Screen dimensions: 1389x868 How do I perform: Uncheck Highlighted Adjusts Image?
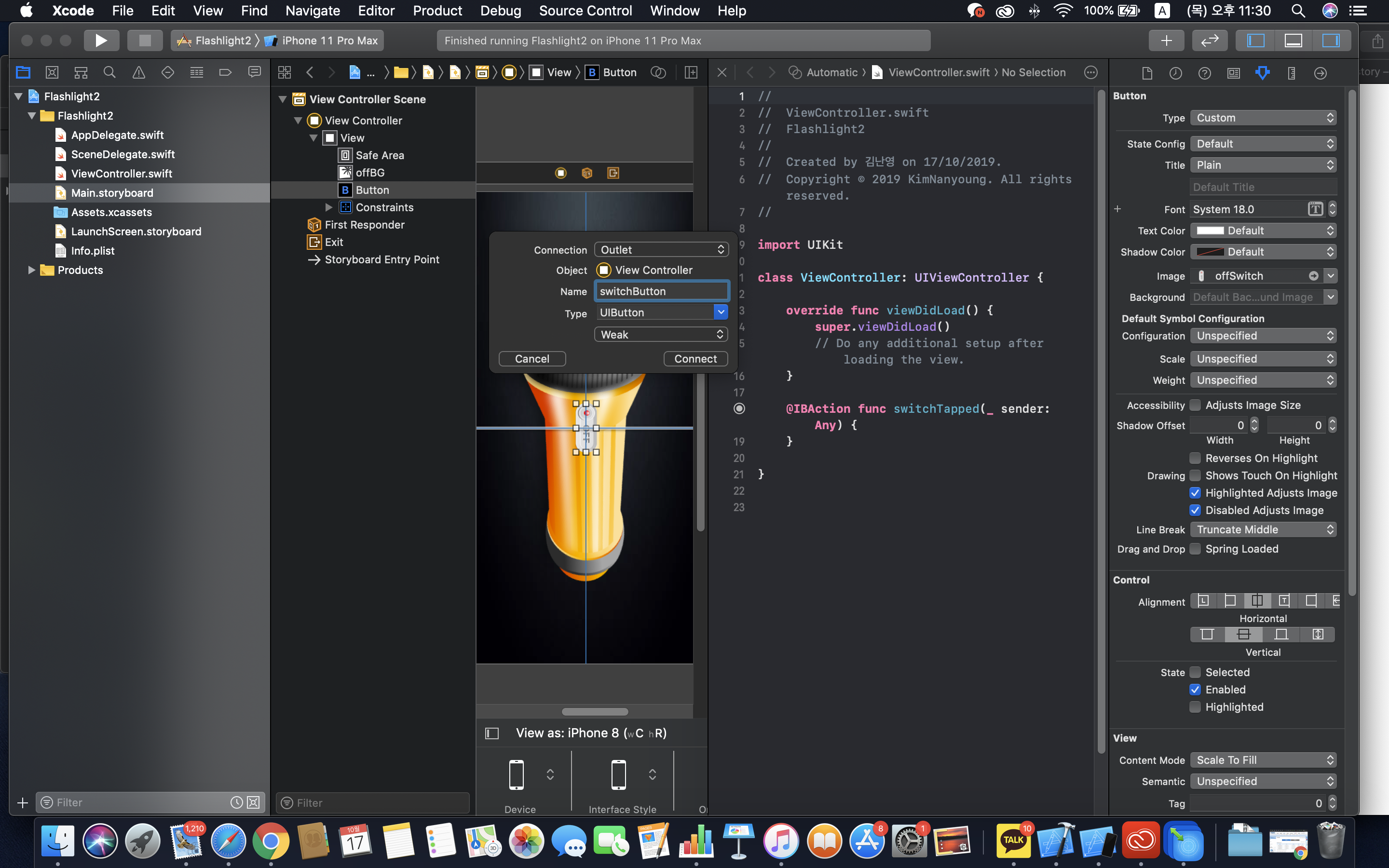1195,492
